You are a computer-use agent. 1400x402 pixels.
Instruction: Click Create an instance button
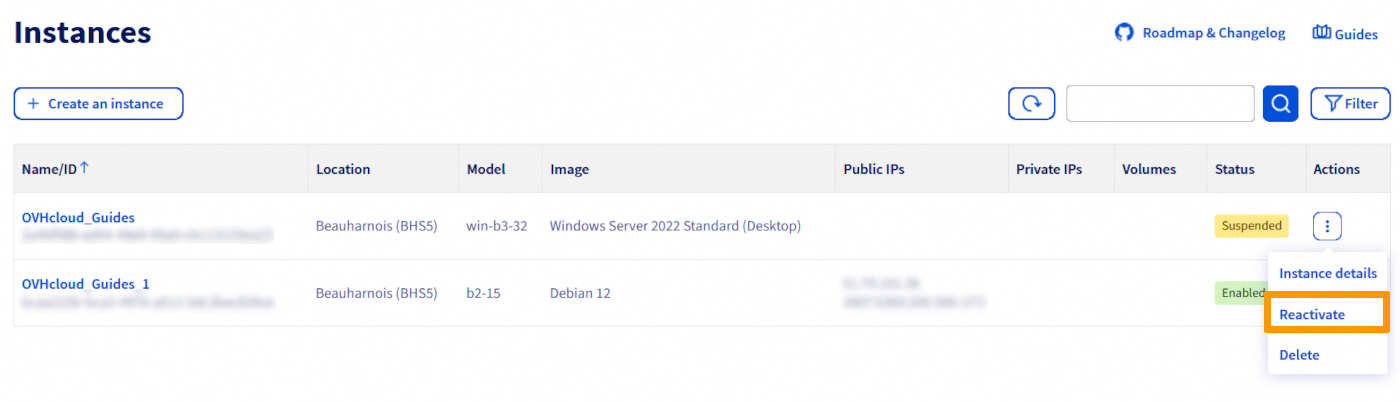(98, 103)
